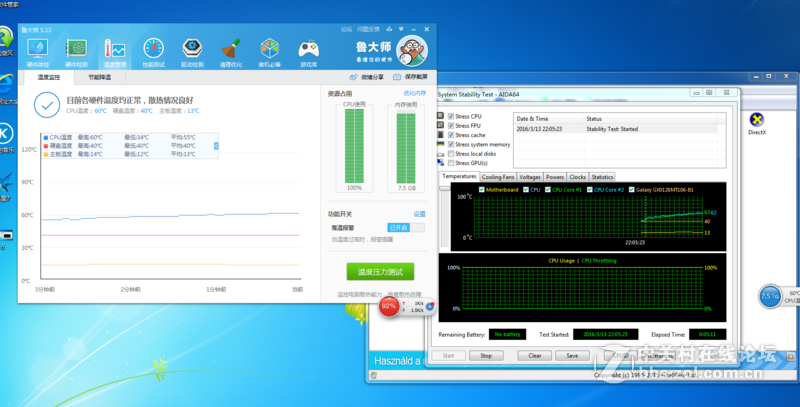Screen dimensions: 800x407
Task: Enable Stress local disks checkbox
Action: click(451, 154)
